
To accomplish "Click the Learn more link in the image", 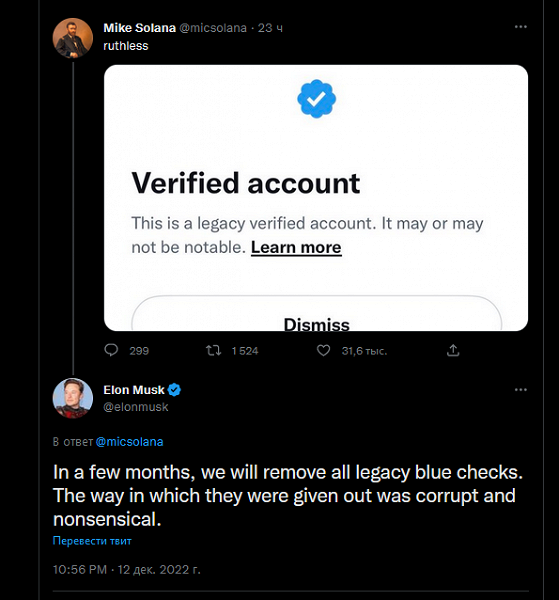I will click(x=296, y=248).
